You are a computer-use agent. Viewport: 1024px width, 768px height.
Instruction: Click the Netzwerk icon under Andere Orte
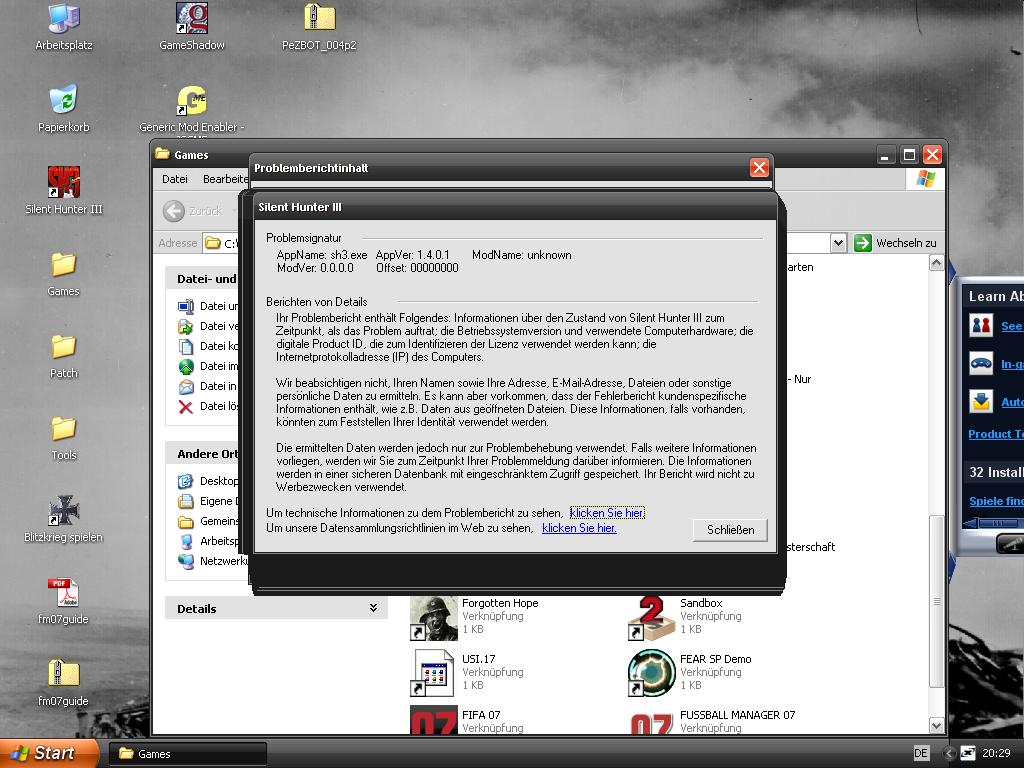tap(186, 561)
